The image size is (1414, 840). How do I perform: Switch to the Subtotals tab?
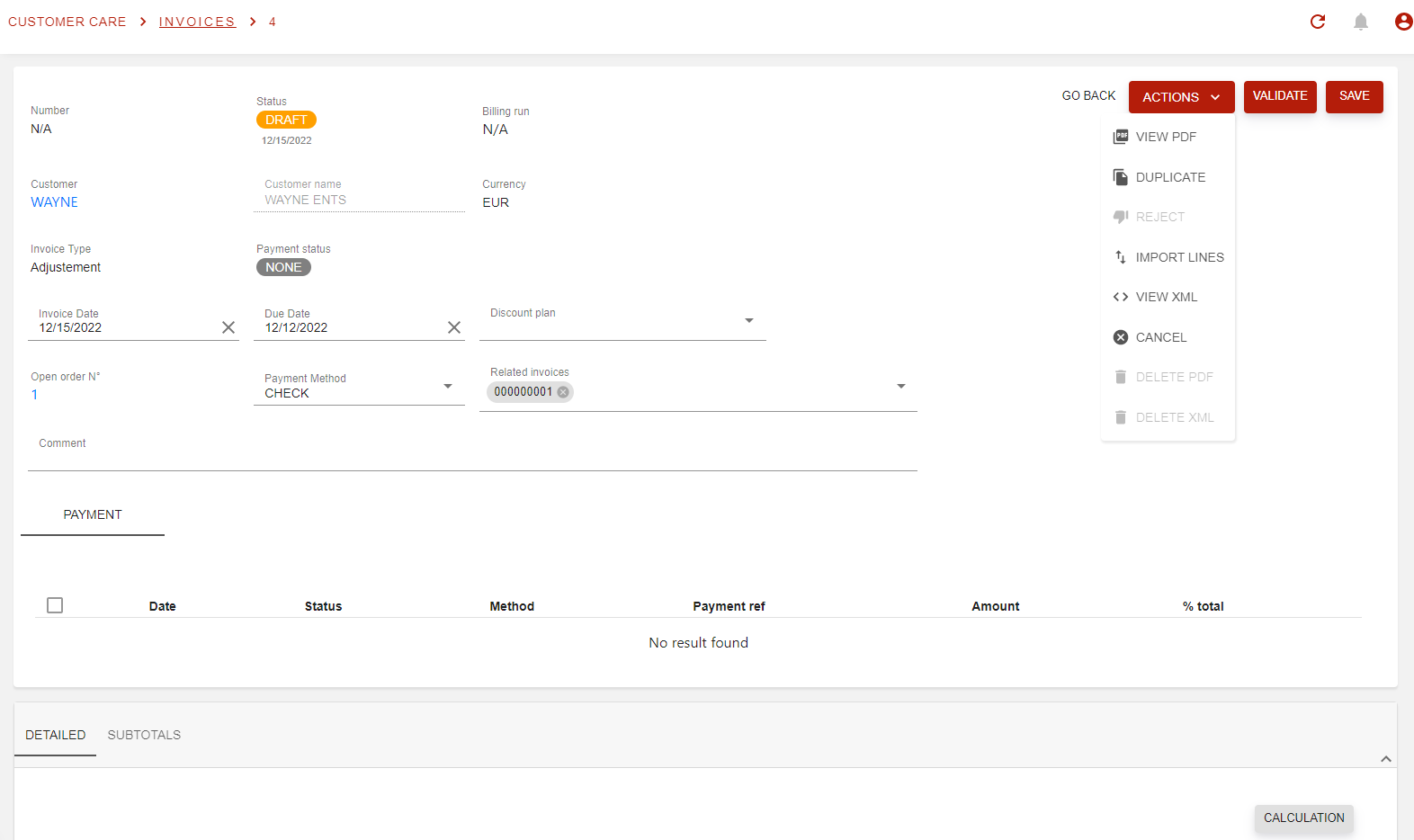pyautogui.click(x=144, y=735)
